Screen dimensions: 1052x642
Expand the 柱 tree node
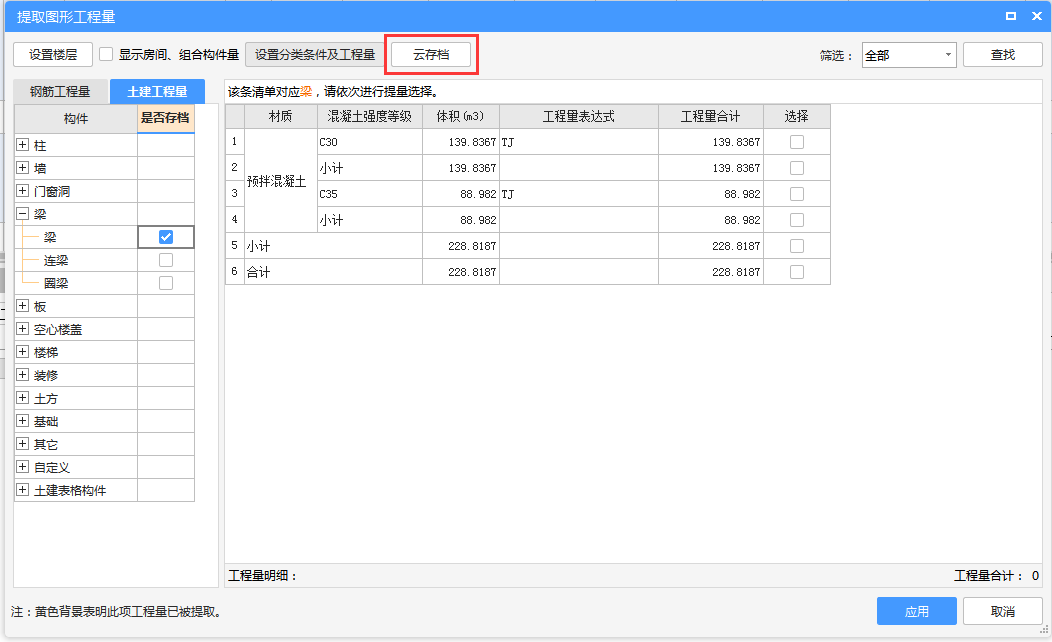23,145
